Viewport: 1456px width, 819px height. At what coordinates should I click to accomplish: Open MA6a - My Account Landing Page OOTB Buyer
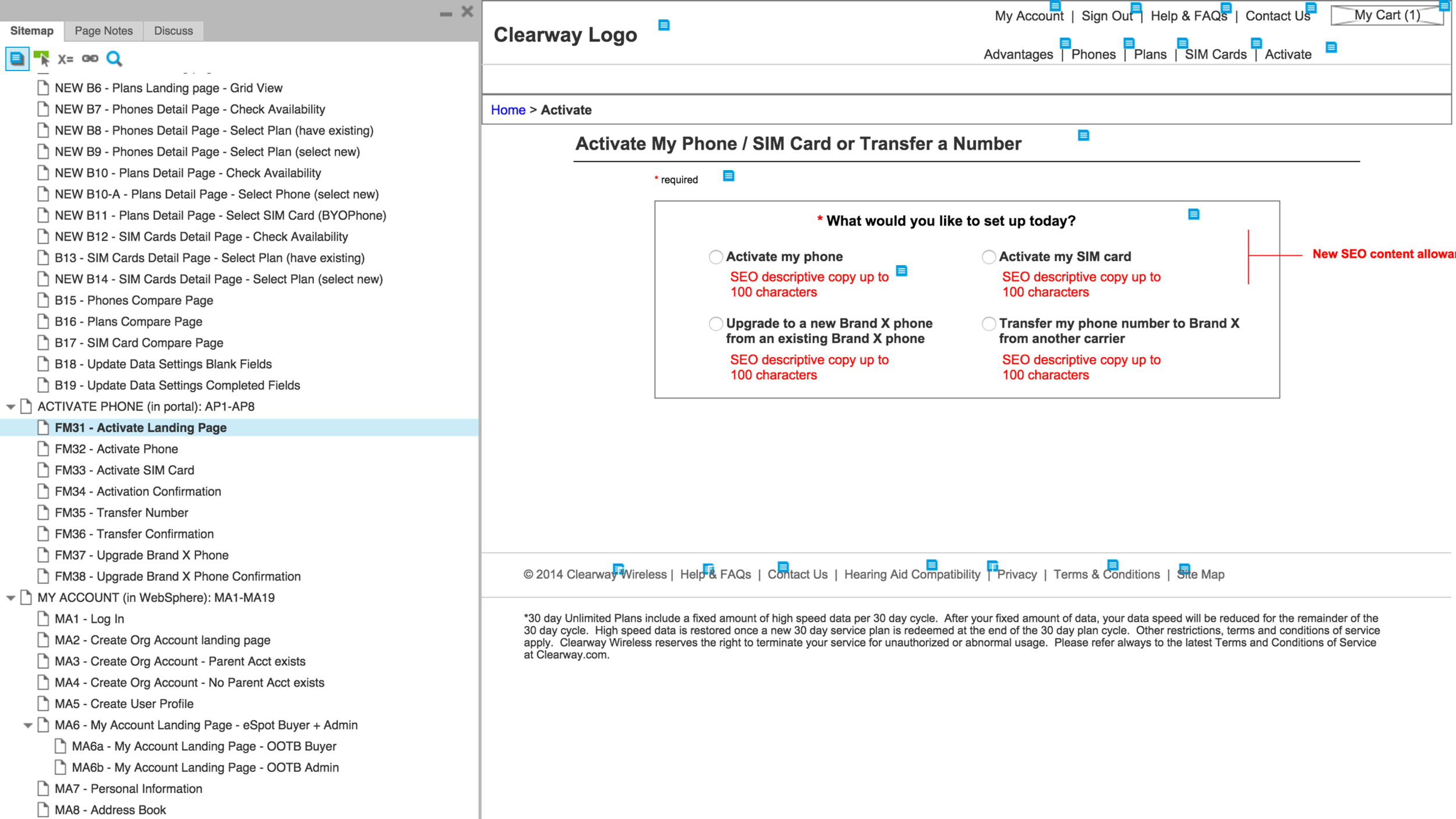click(204, 746)
